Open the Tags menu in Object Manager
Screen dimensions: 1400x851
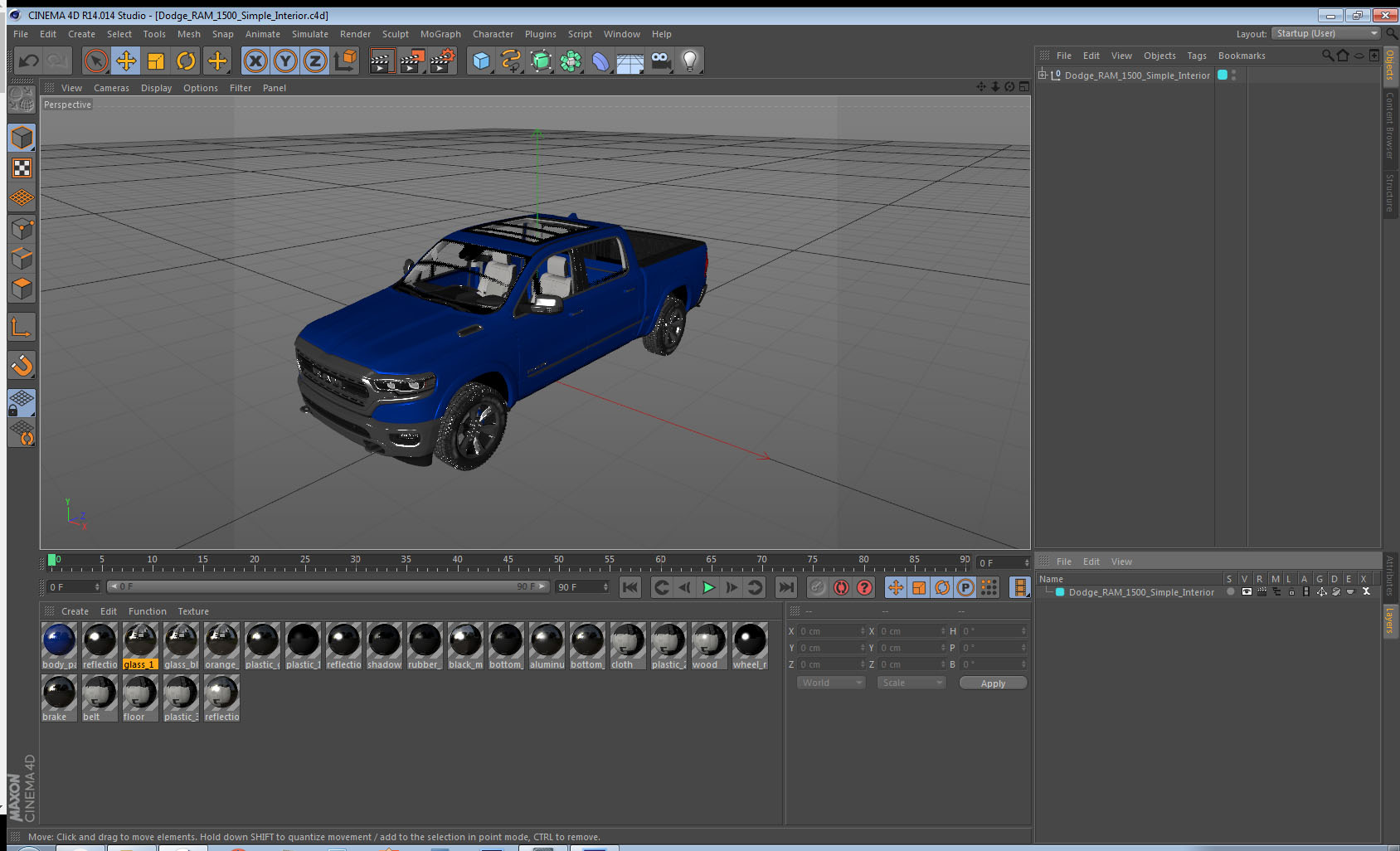pos(1197,56)
